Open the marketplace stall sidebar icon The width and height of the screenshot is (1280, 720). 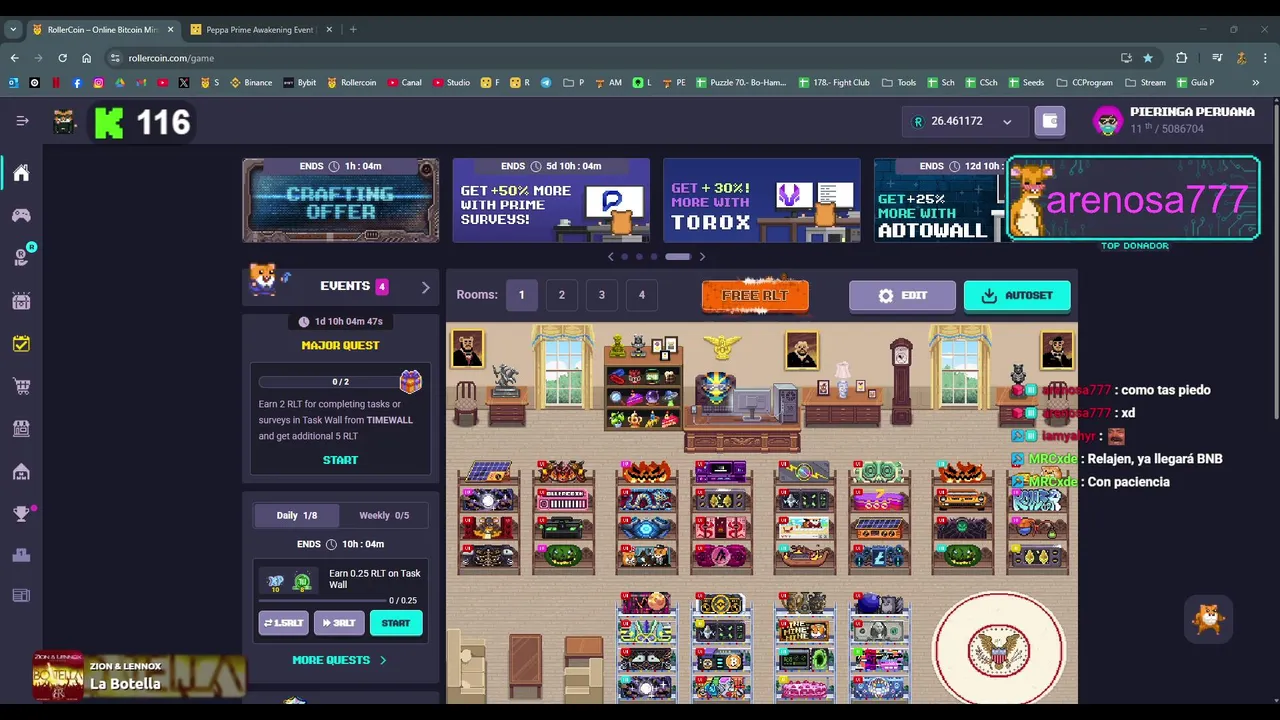point(21,428)
